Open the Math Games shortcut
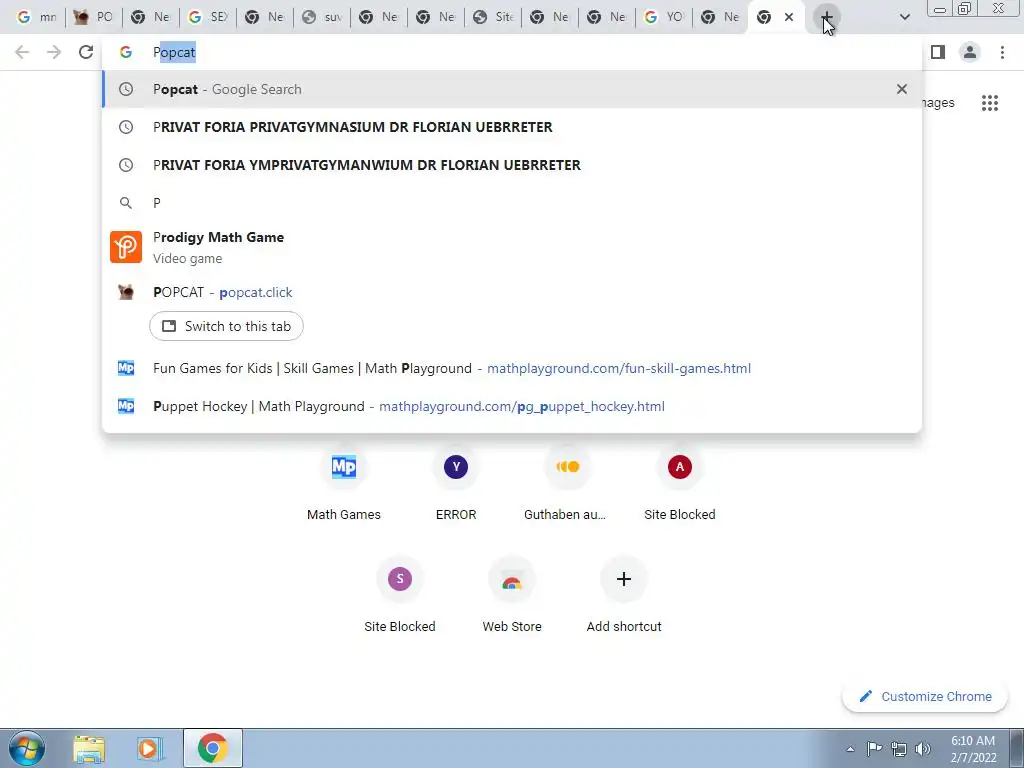 [344, 483]
